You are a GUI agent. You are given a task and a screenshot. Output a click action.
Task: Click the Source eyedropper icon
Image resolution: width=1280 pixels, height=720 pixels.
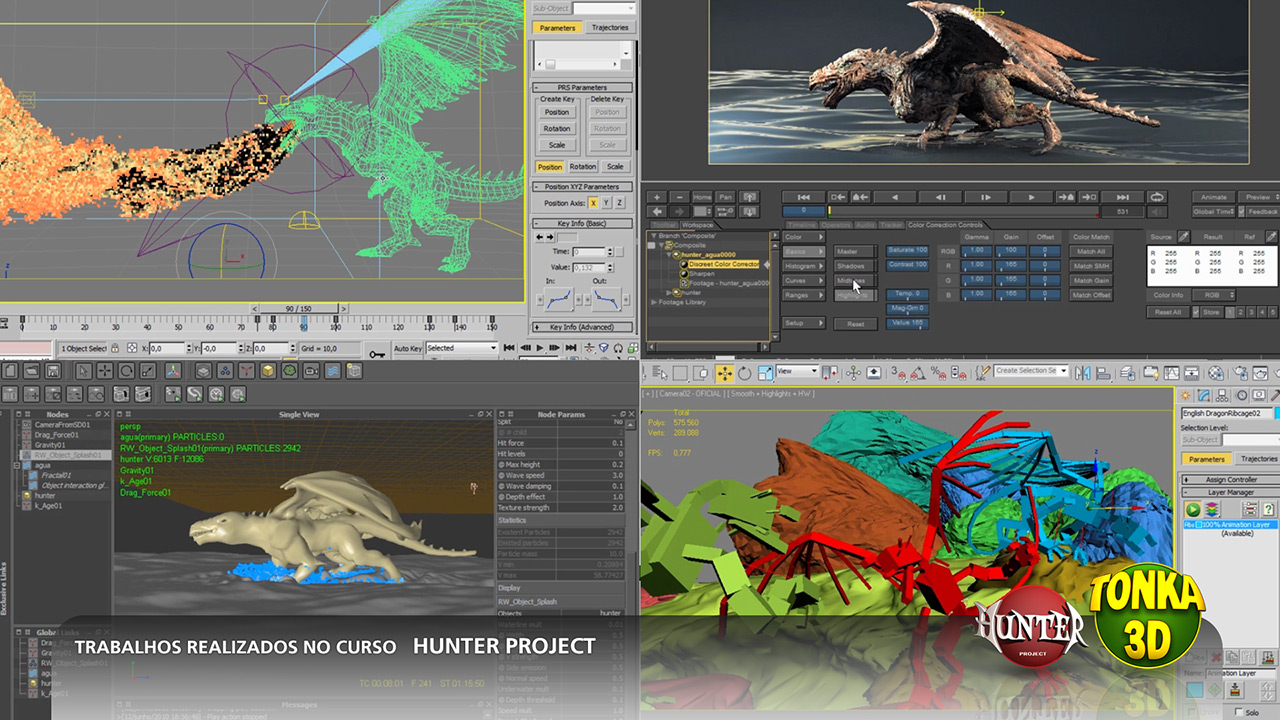[1183, 237]
